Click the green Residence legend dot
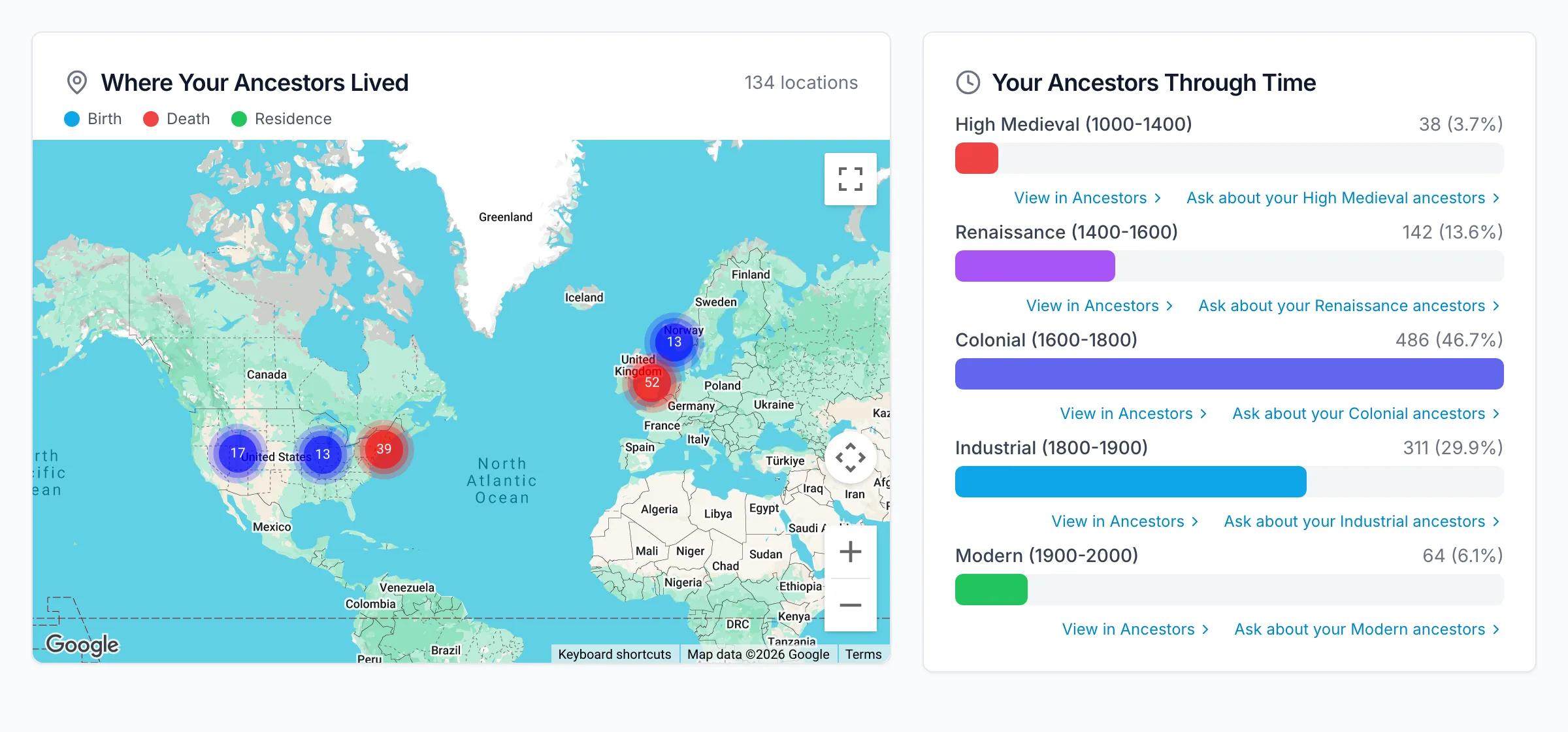 point(239,119)
